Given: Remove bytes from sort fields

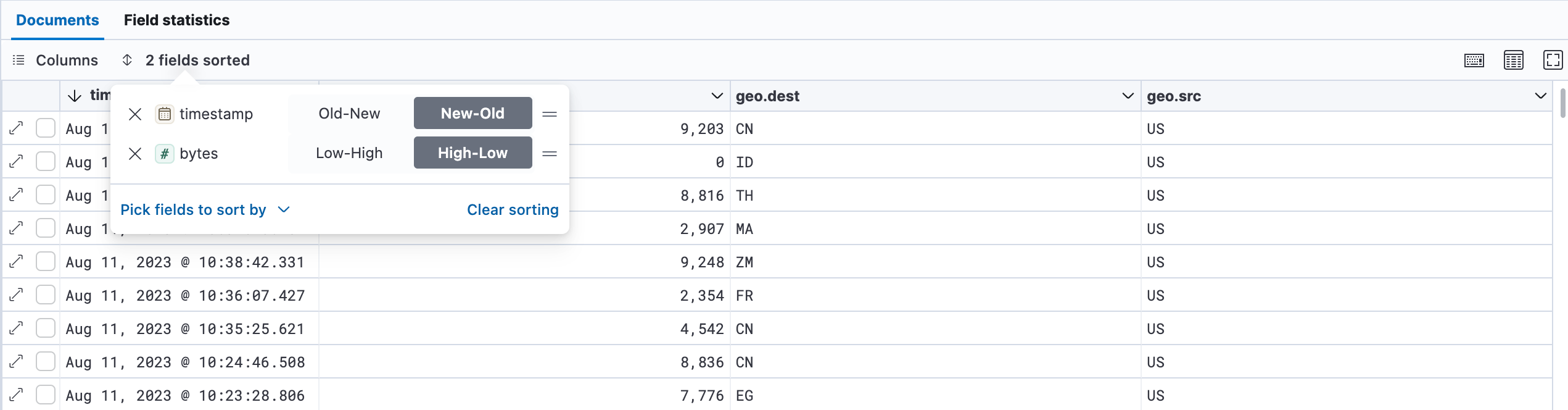Looking at the screenshot, I should point(135,153).
